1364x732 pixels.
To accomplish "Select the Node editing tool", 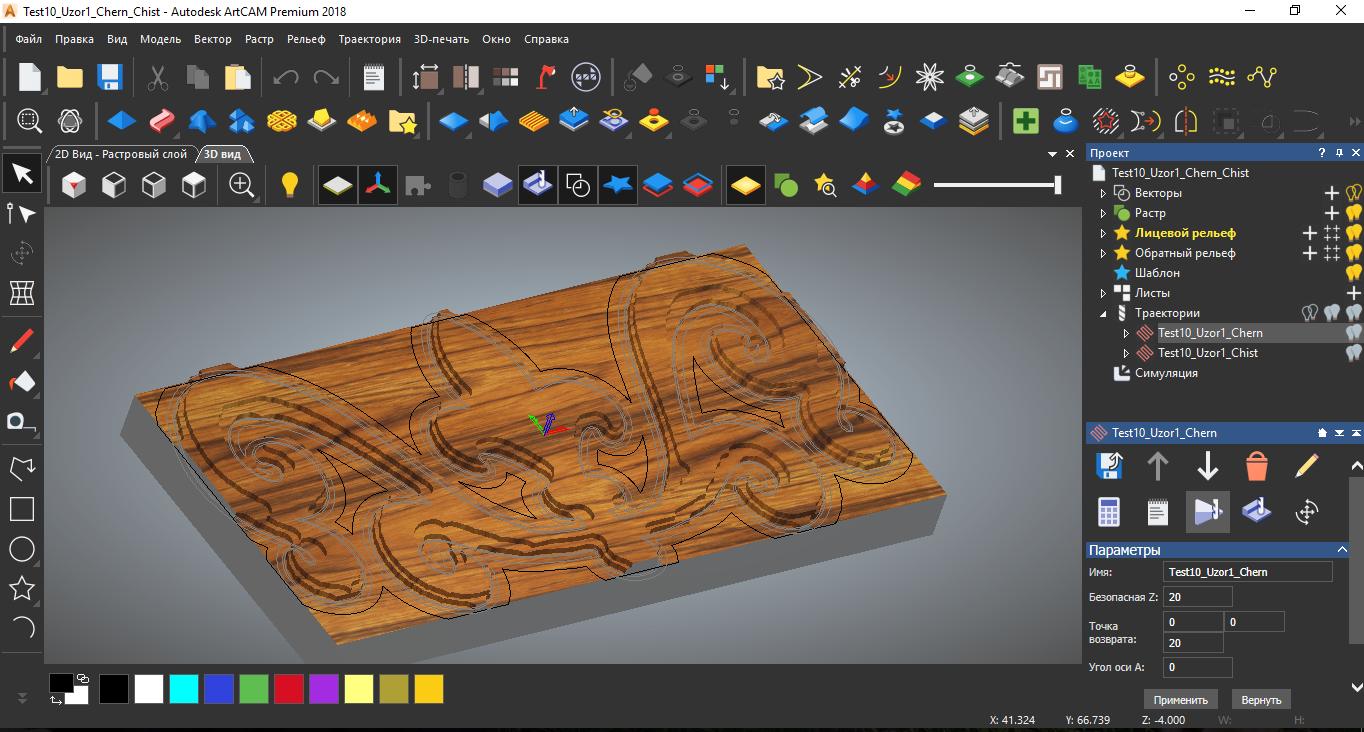I will tap(21, 214).
